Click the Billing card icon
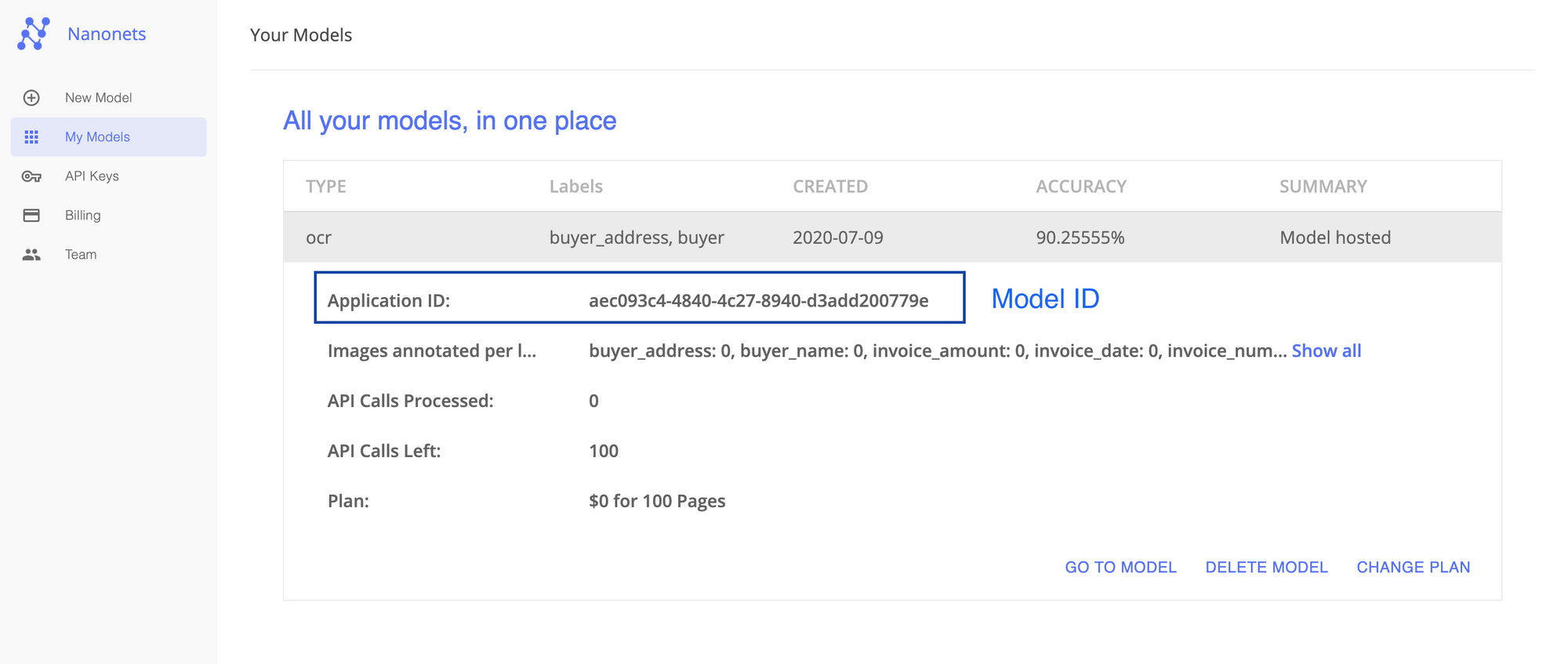This screenshot has height=664, width=1568. click(31, 216)
